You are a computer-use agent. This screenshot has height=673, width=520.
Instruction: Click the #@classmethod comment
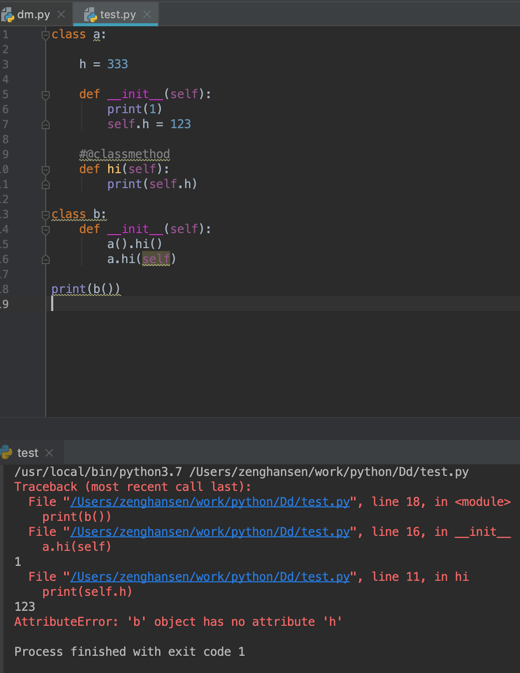pyautogui.click(x=124, y=154)
